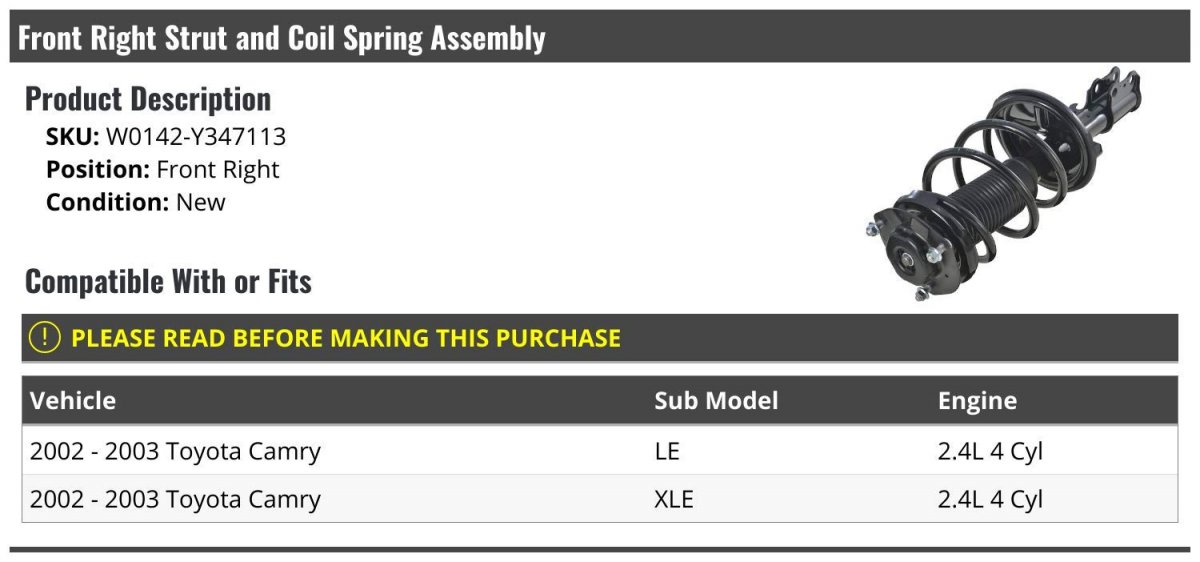Viewport: 1200px width, 562px height.
Task: Click the exclamation warning icon in the banner
Action: click(45, 338)
